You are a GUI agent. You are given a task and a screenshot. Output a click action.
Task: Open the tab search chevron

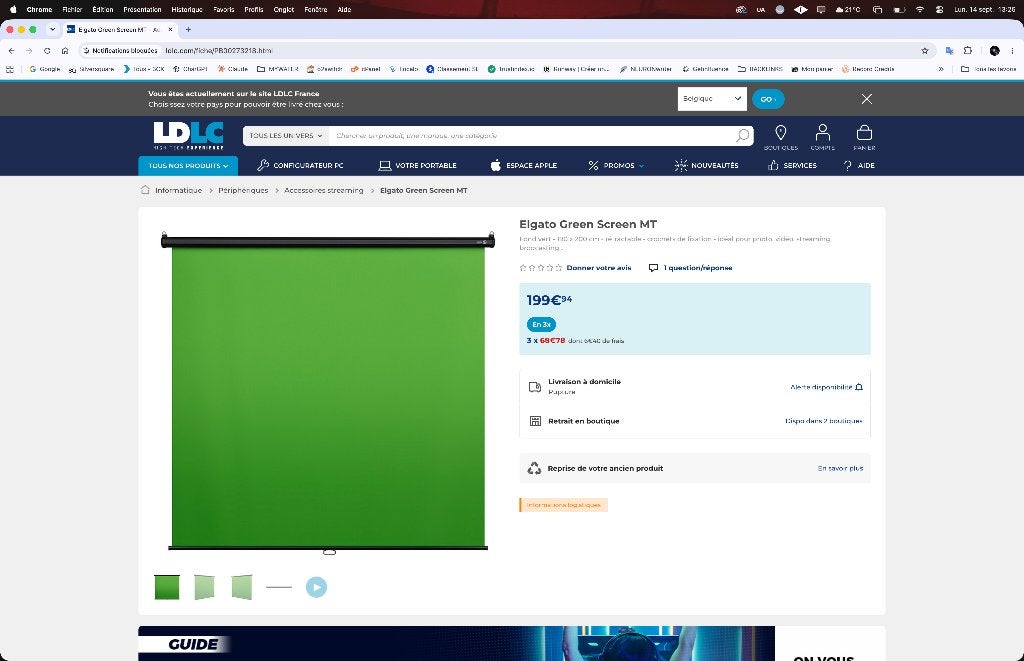coord(52,29)
